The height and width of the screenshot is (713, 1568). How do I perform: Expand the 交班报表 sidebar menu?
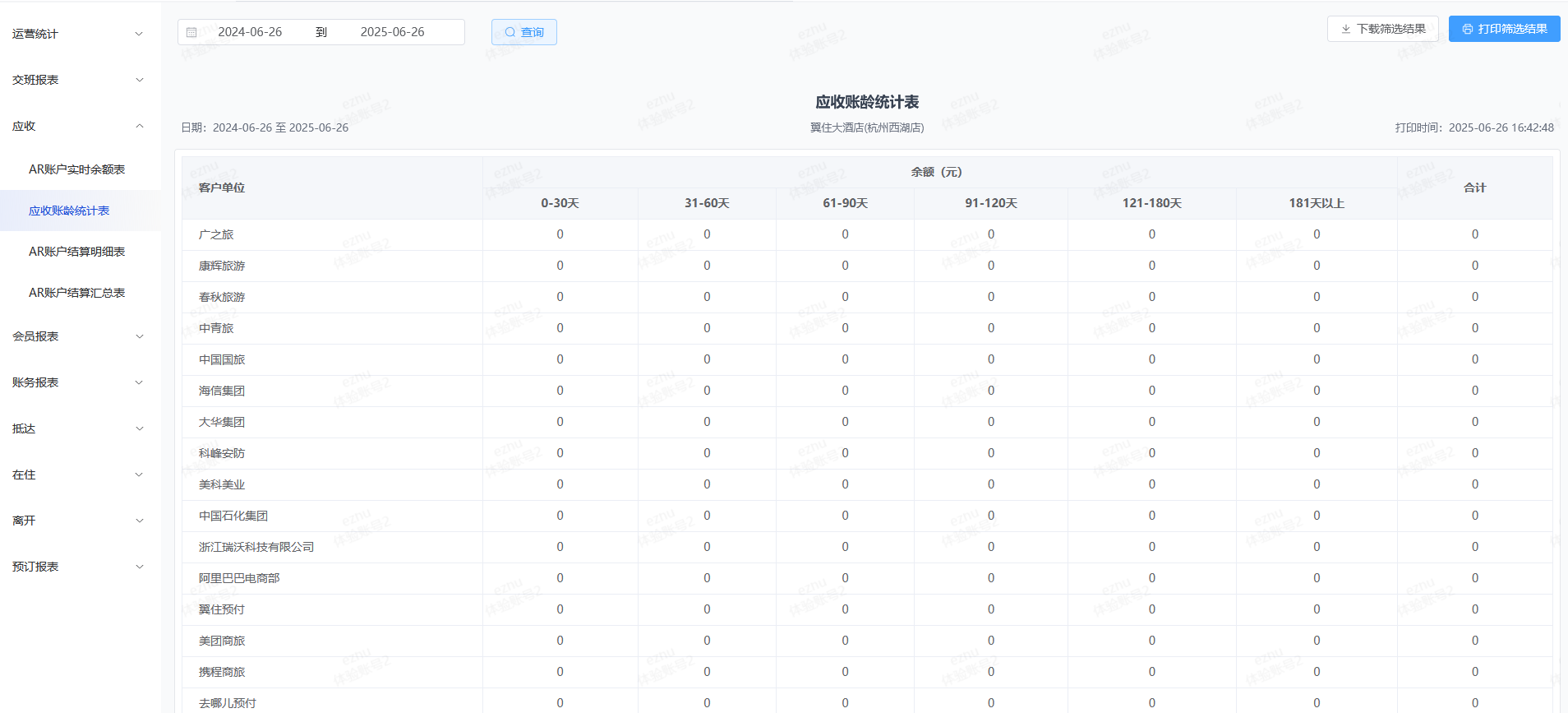[x=81, y=80]
